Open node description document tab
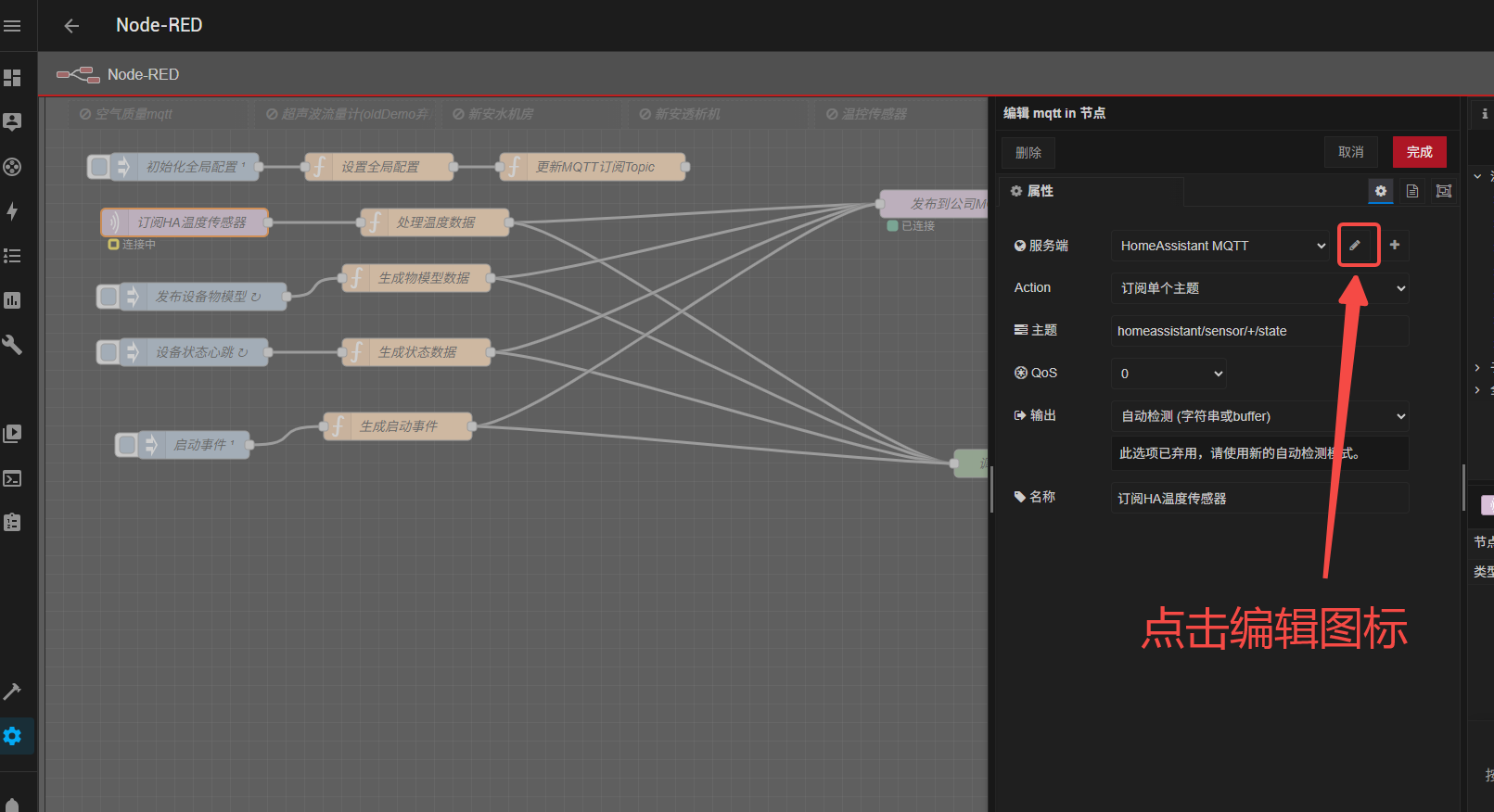The height and width of the screenshot is (812, 1494). pos(1411,191)
